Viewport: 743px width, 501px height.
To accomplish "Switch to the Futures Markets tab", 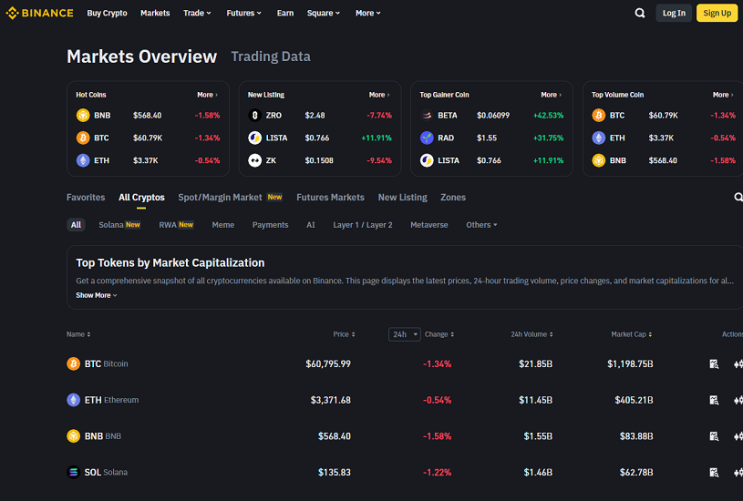I will tap(330, 197).
